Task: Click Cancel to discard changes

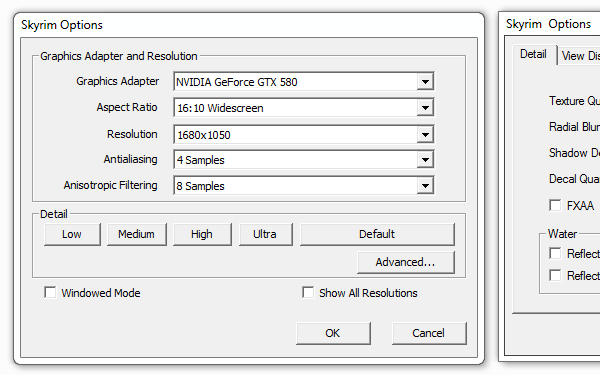Action: [429, 333]
